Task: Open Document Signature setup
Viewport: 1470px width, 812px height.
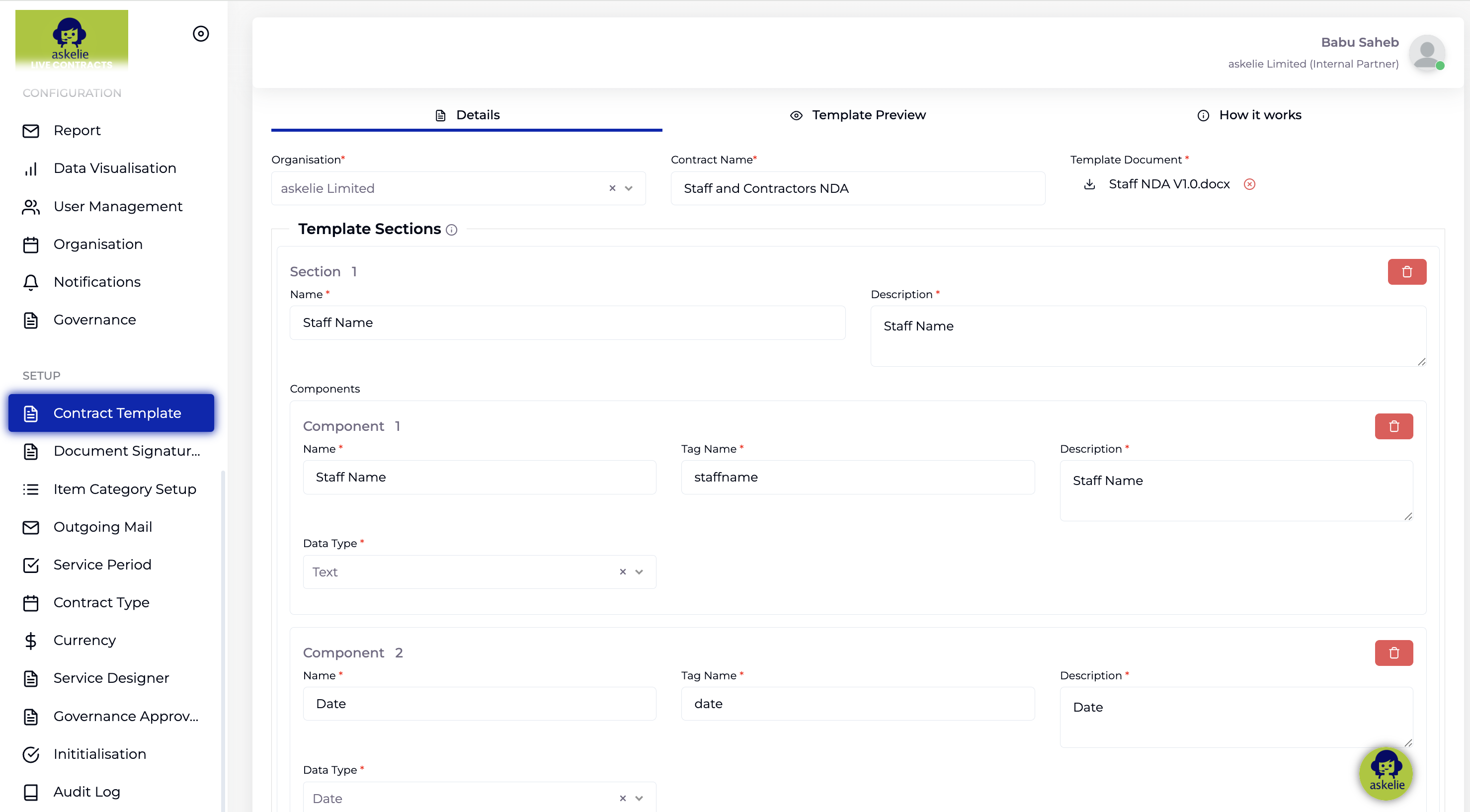Action: point(127,451)
